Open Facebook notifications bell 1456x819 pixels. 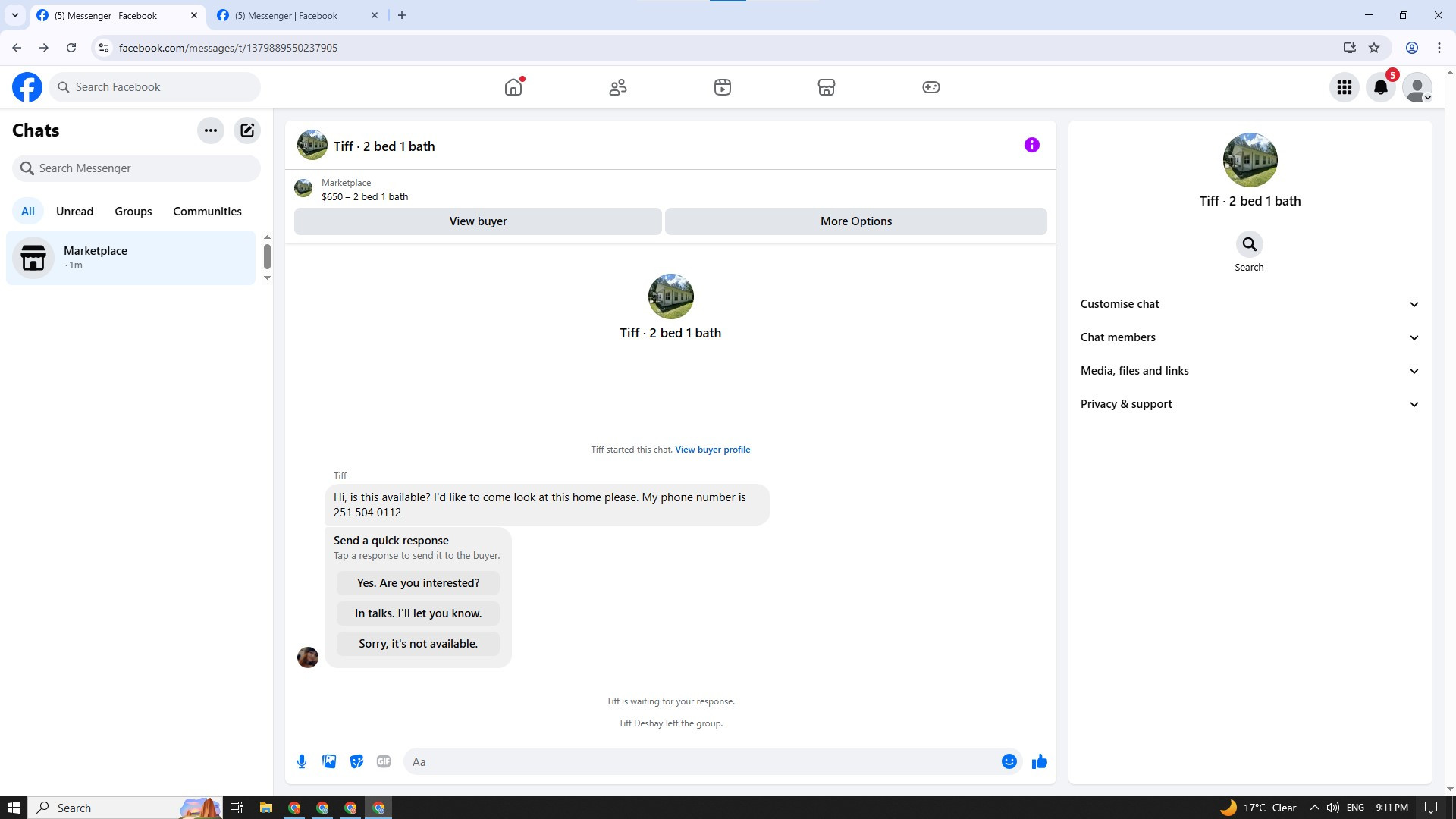coord(1381,87)
